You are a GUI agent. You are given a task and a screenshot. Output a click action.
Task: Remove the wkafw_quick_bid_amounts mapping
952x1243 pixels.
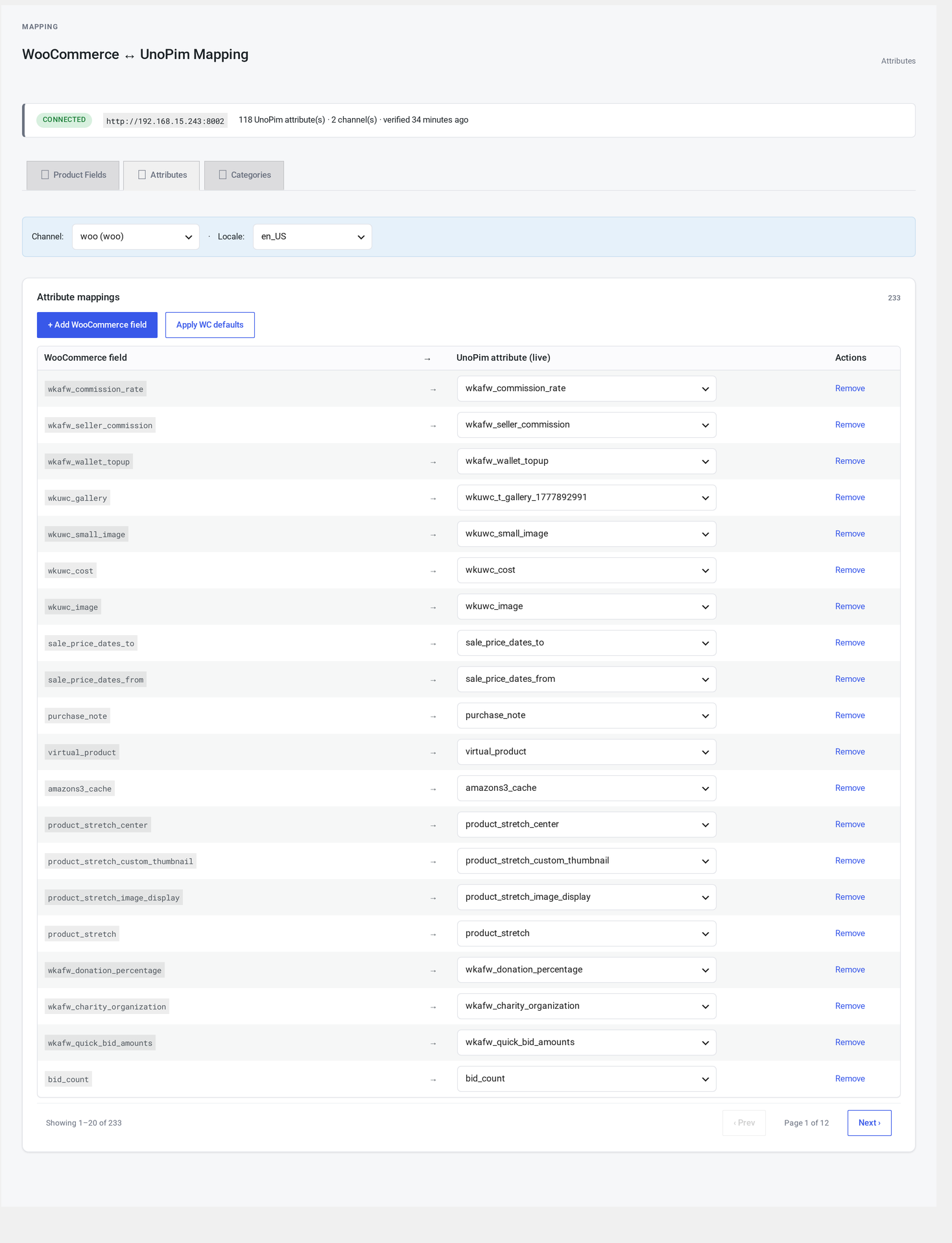(850, 1043)
